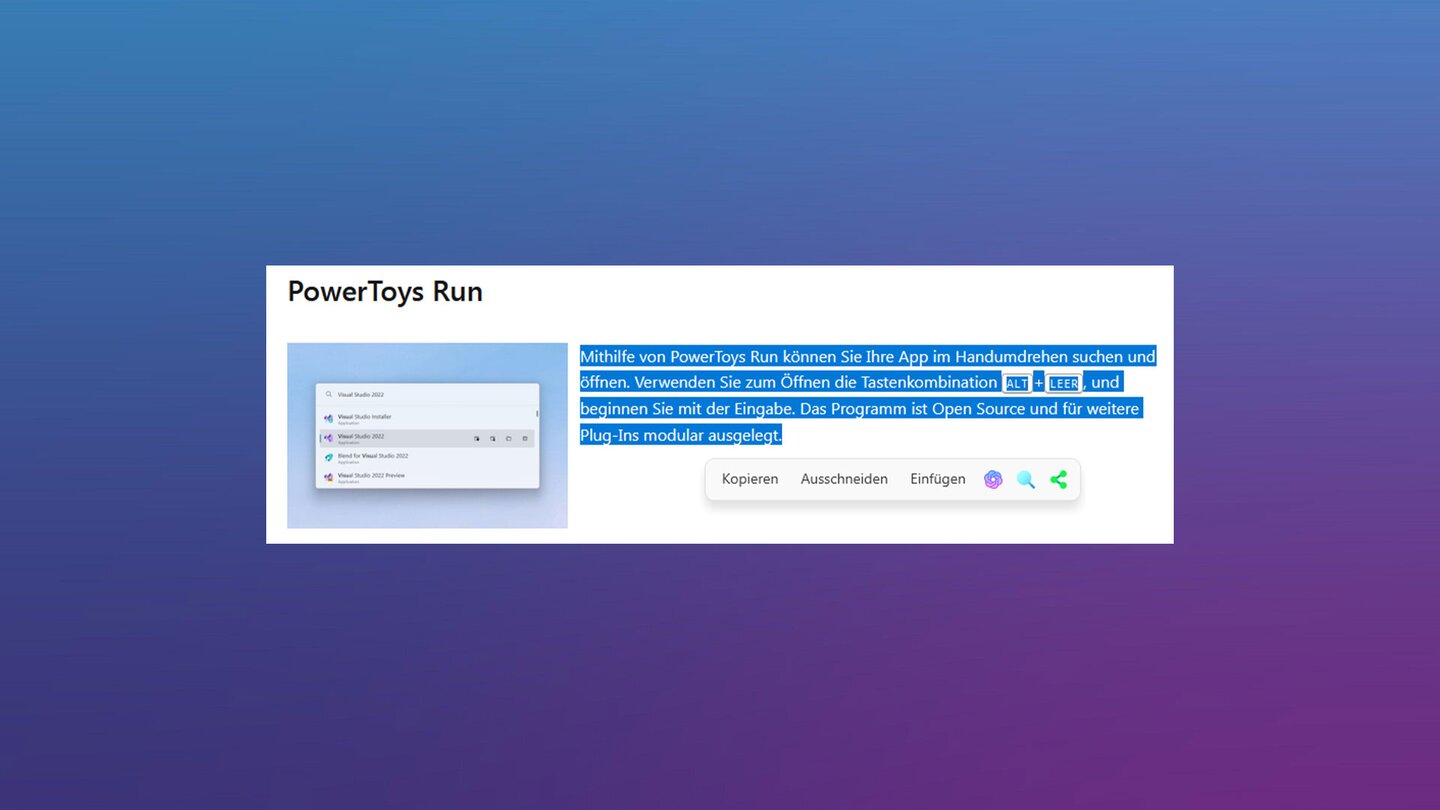1440x810 pixels.
Task: Click the LEER key badge in text
Action: coord(1063,383)
